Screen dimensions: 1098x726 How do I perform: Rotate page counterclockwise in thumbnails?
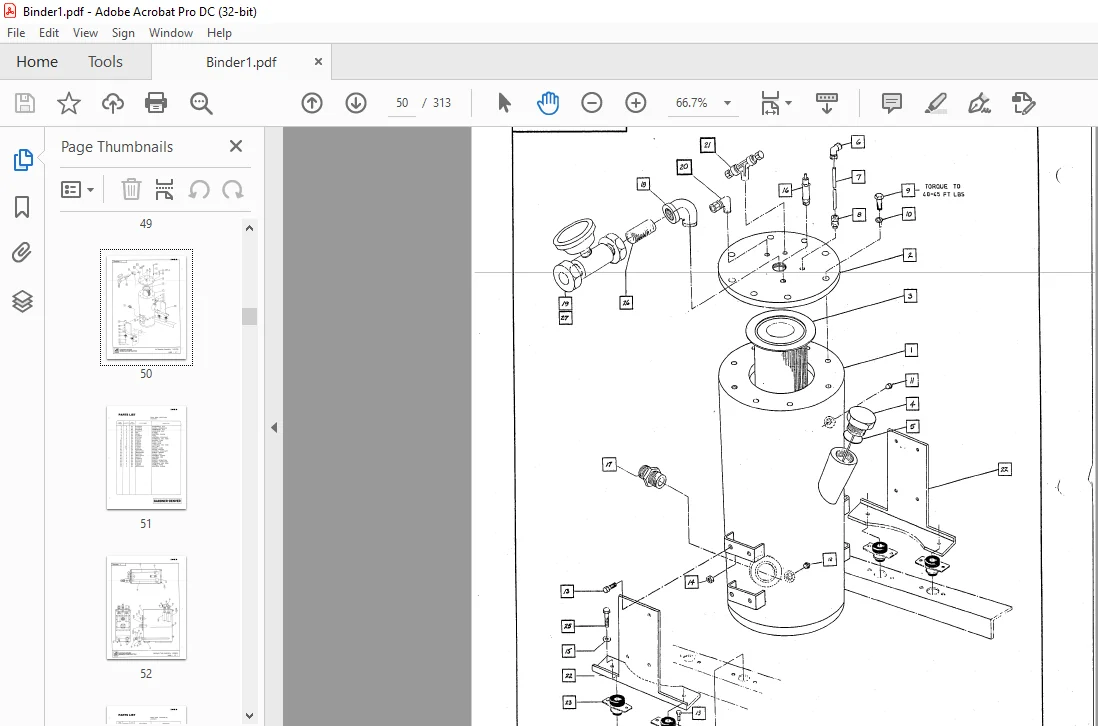pyautogui.click(x=199, y=189)
